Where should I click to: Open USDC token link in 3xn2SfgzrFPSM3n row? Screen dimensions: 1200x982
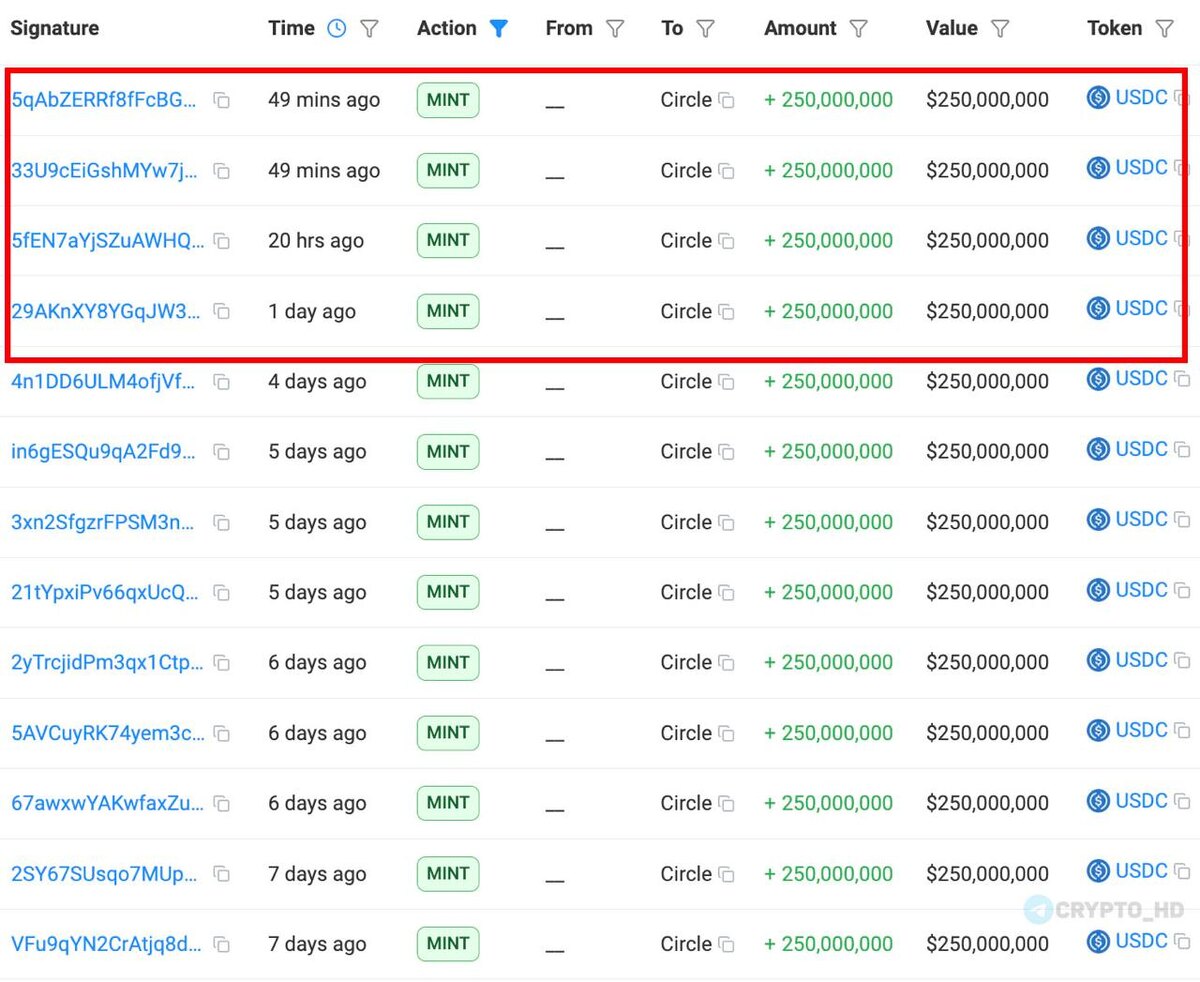point(1141,519)
